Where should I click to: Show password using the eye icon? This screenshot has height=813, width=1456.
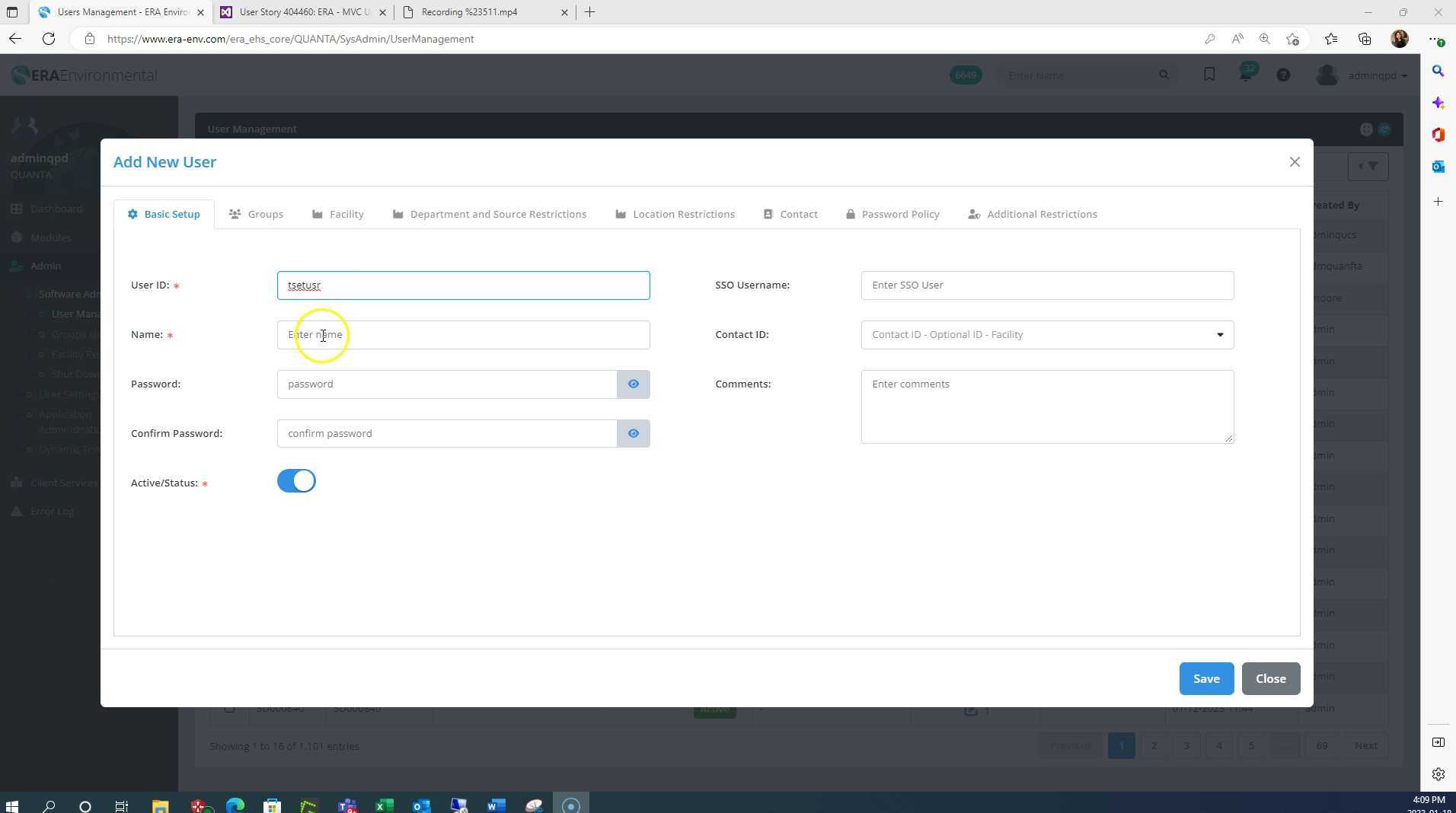[x=633, y=384]
